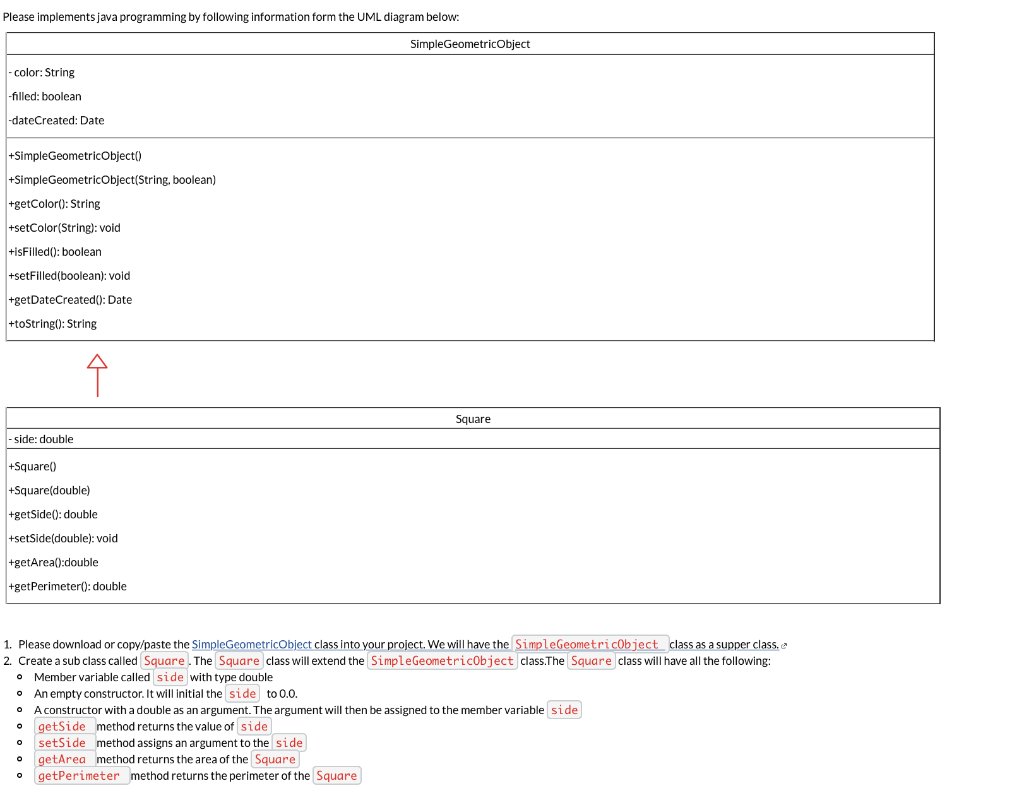Click the getDateCreated(): Date method row
The width and height of the screenshot is (1024, 793).
[x=70, y=299]
